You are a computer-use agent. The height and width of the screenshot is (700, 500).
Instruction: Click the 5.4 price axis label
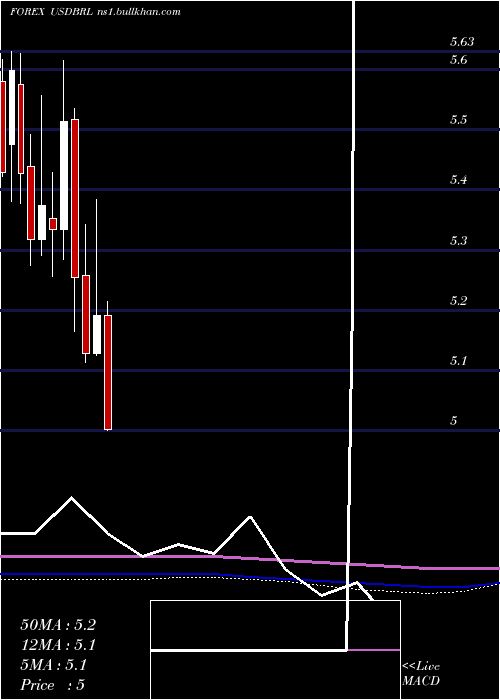pos(458,180)
